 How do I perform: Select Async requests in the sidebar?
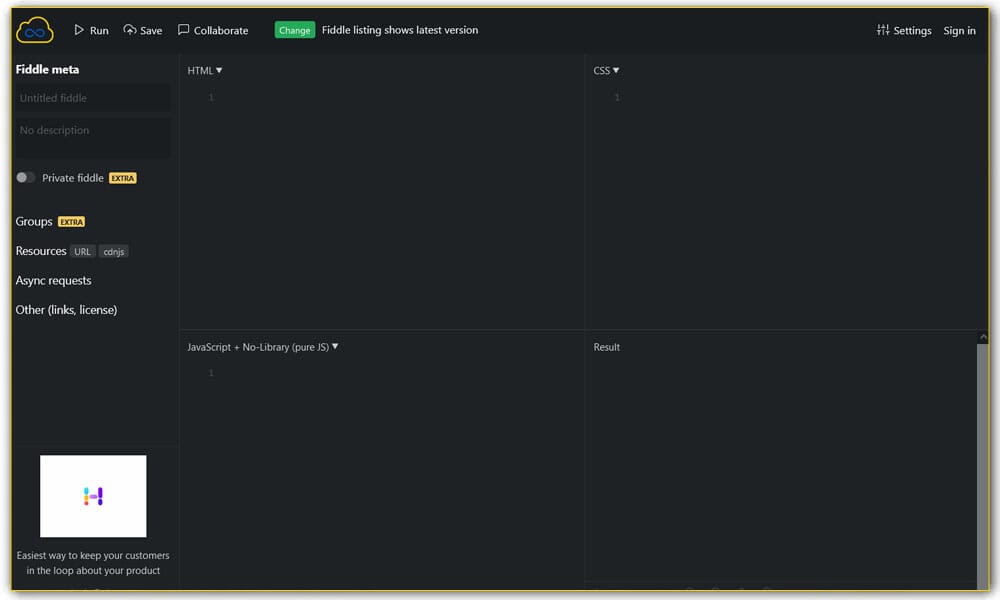click(53, 280)
